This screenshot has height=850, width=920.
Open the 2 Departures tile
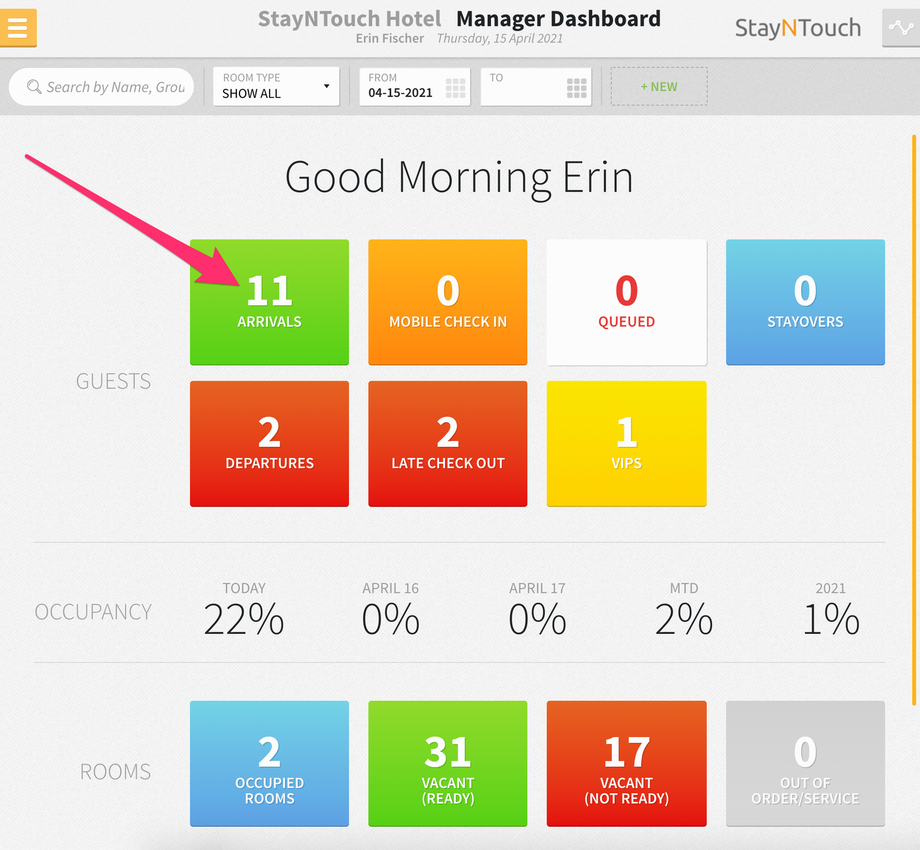tap(269, 443)
